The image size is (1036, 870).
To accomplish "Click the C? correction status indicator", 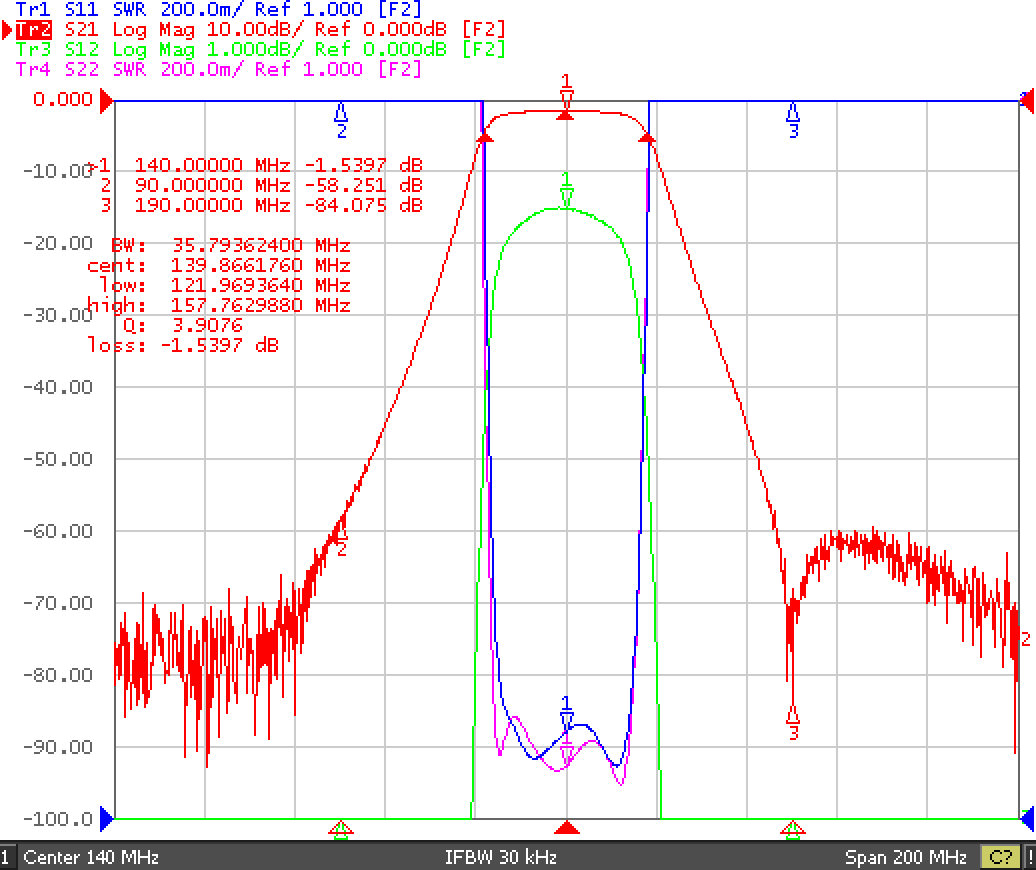I will pyautogui.click(x=1000, y=857).
